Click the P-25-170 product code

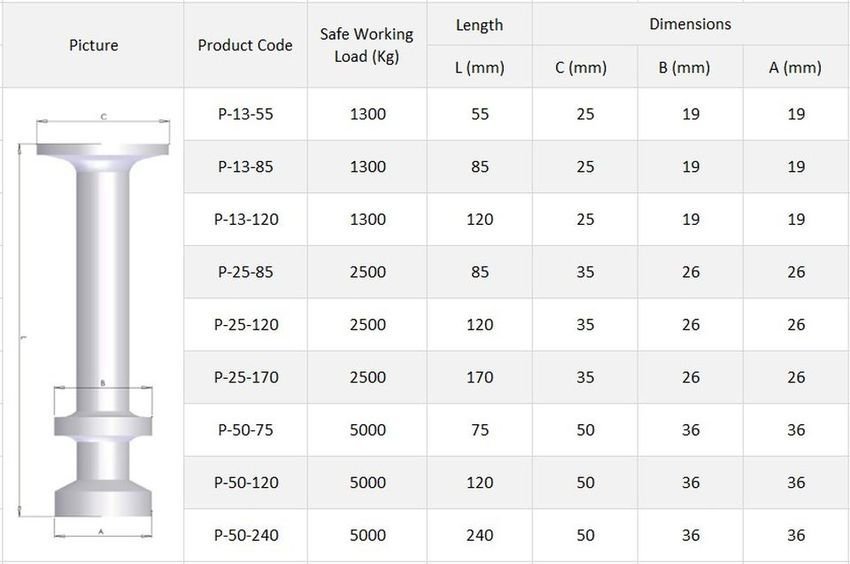click(x=245, y=377)
